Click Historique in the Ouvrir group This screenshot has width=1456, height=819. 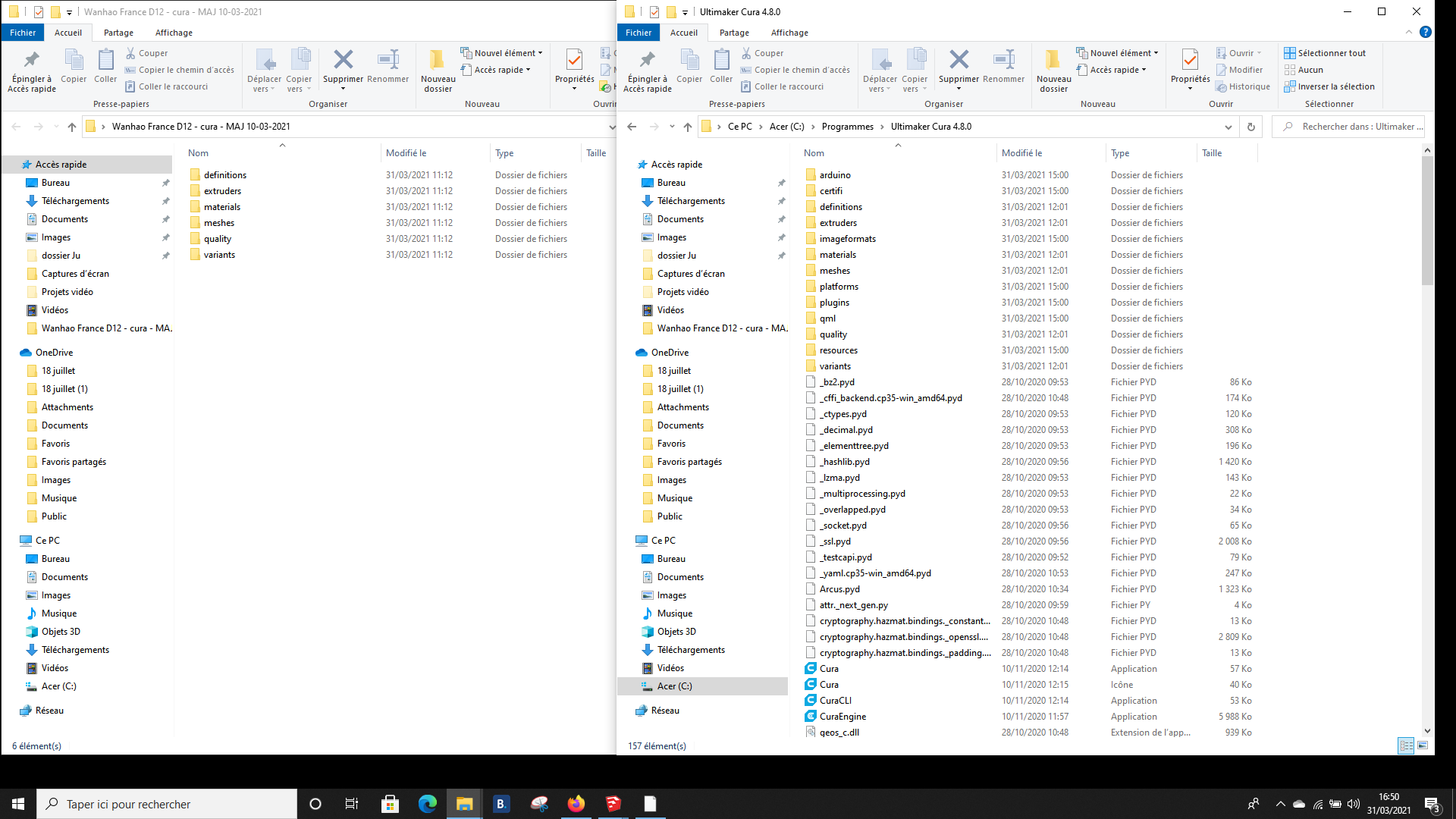click(x=1243, y=86)
